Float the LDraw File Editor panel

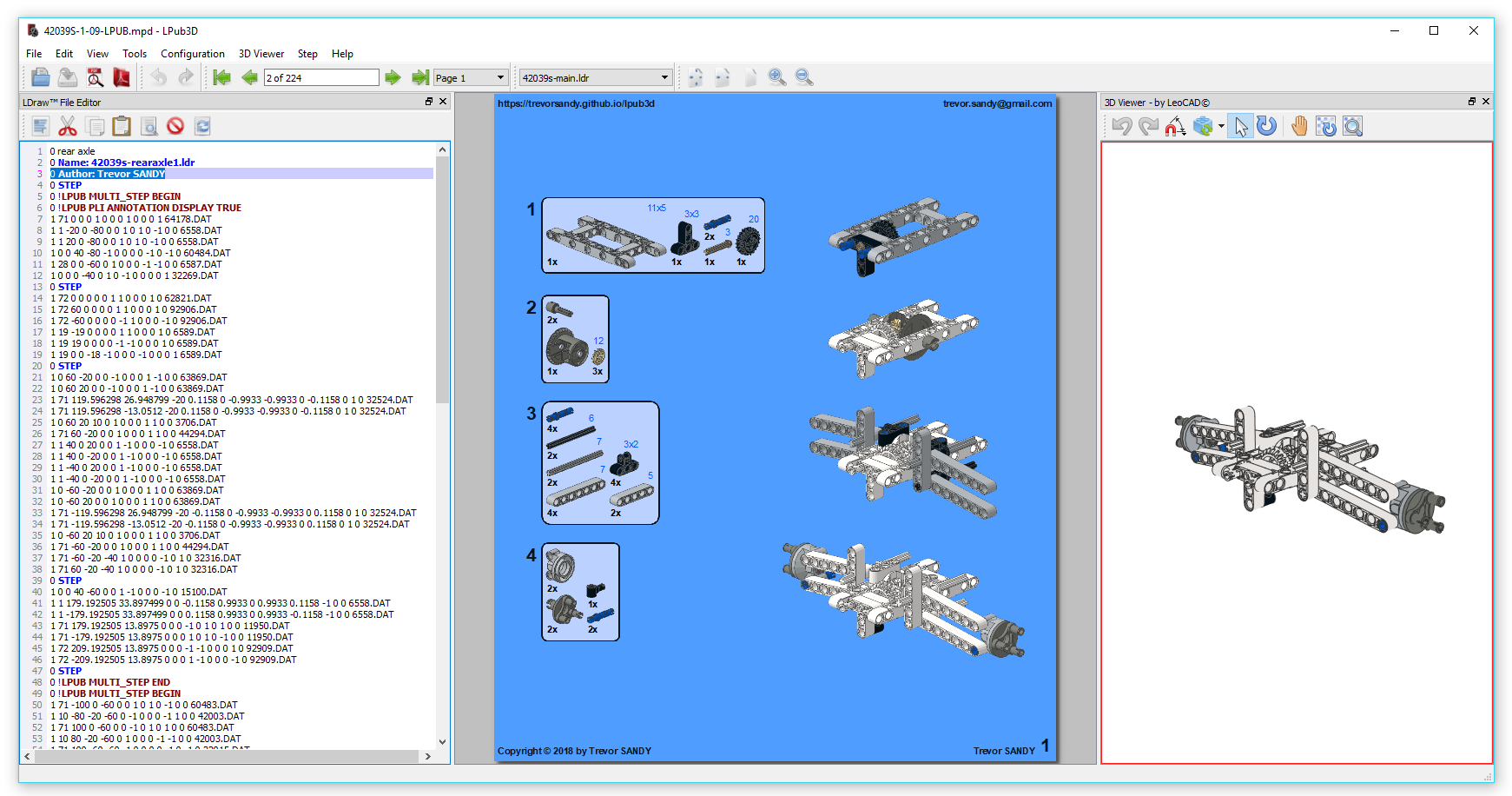pyautogui.click(x=428, y=102)
